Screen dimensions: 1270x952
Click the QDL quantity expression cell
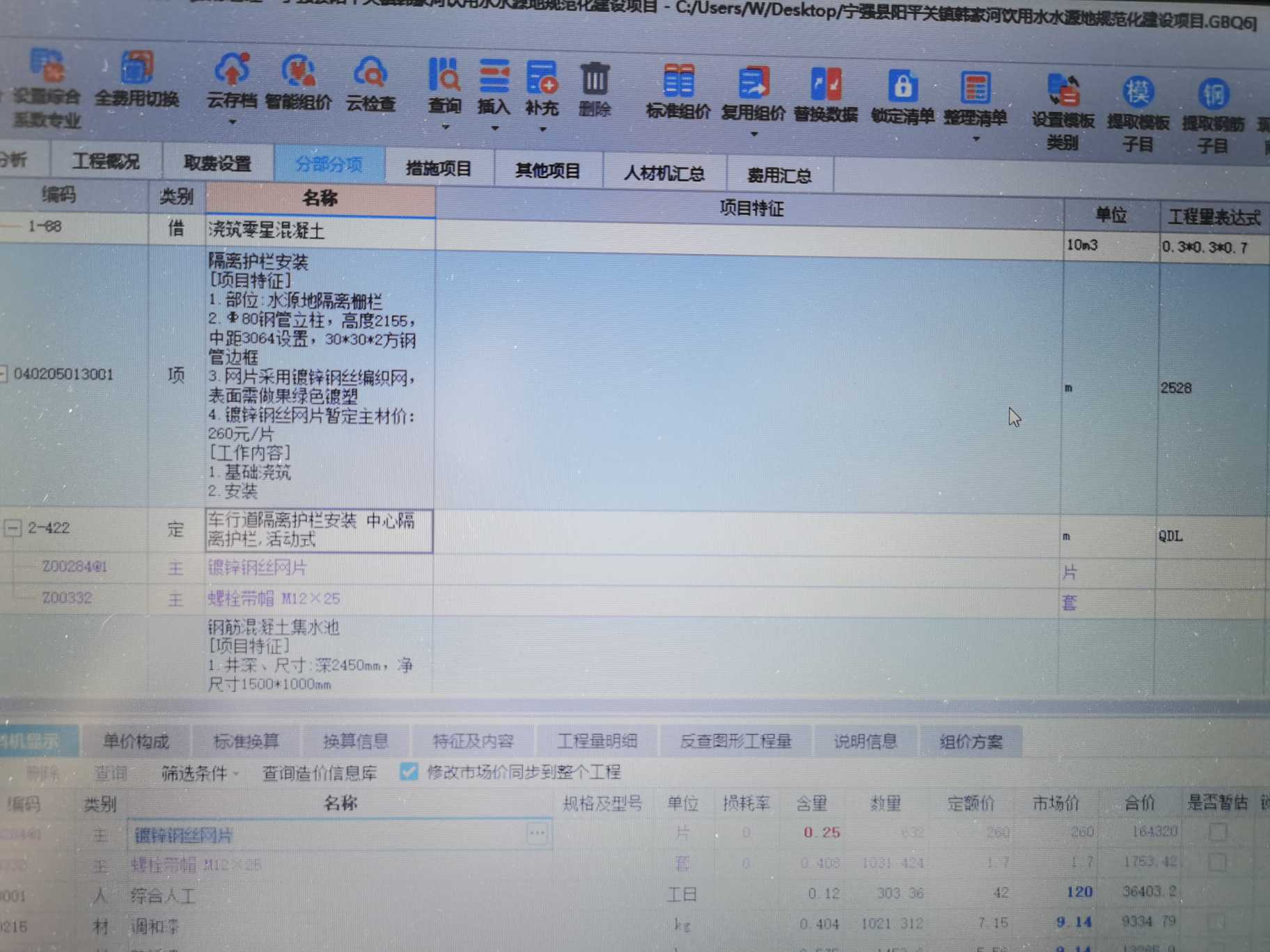(1170, 536)
